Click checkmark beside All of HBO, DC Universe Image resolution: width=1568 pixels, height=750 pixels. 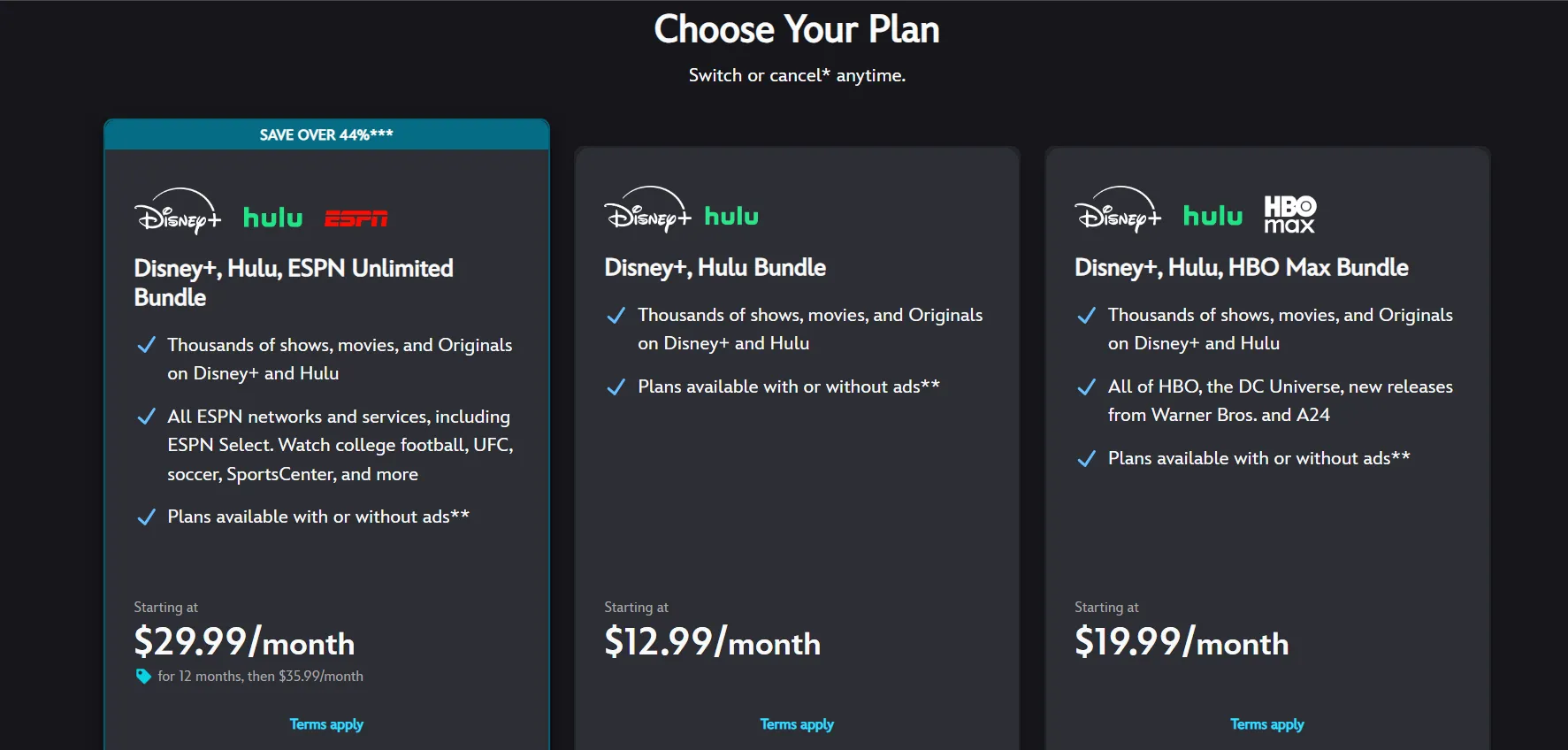(x=1087, y=387)
